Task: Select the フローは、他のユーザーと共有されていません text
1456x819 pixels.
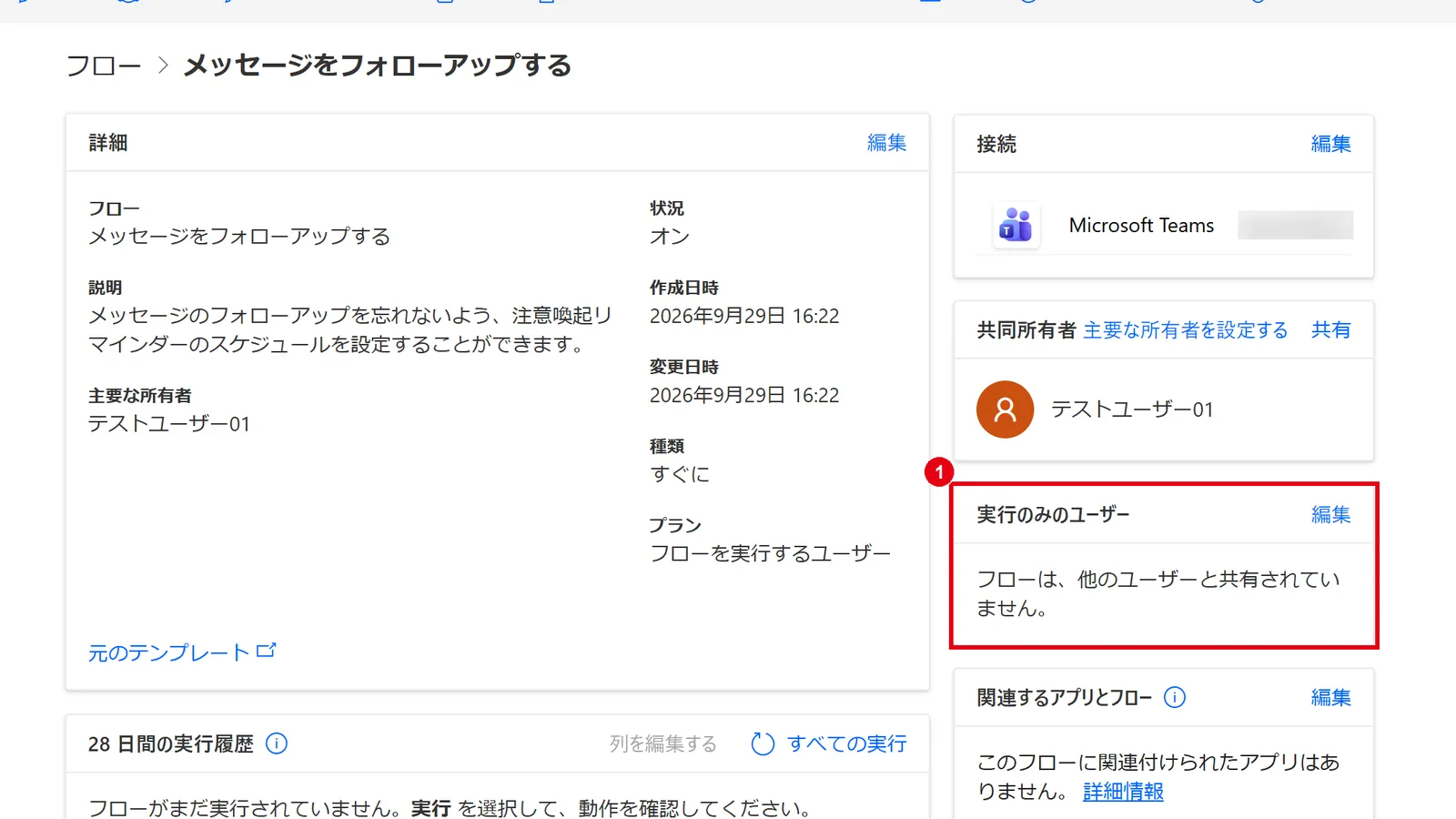Action: pyautogui.click(x=1158, y=593)
